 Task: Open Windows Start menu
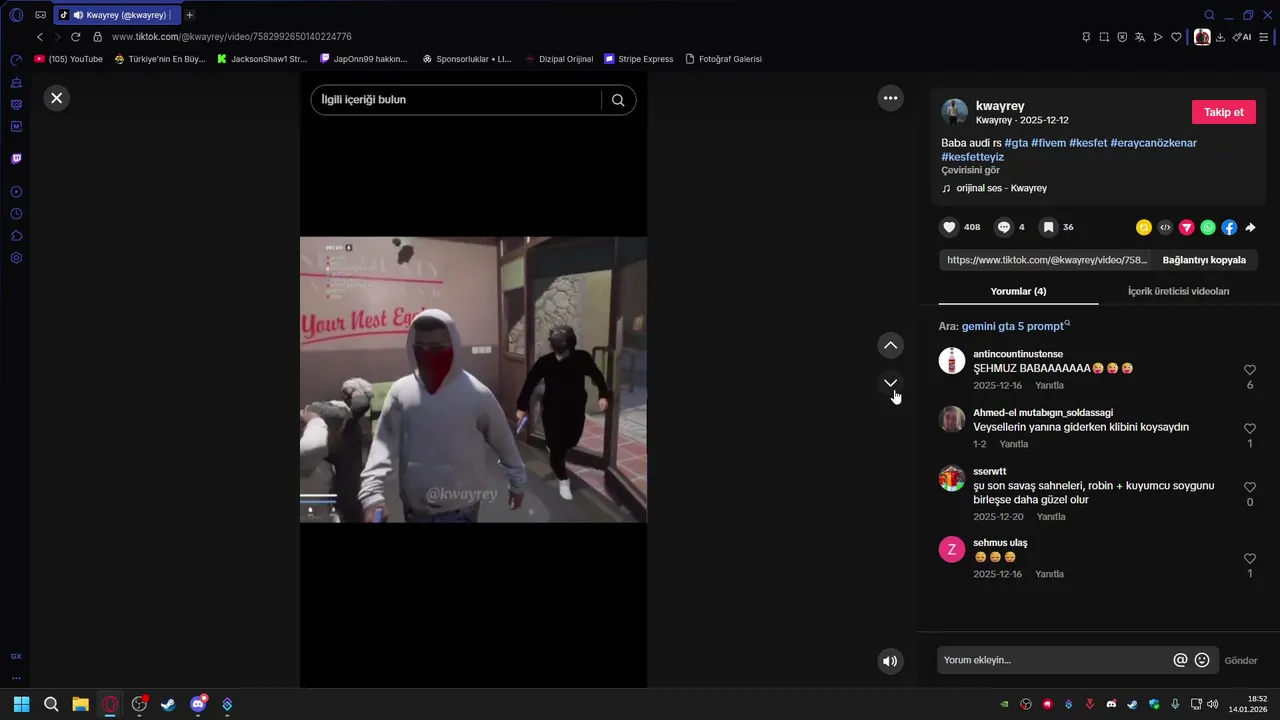[22, 704]
